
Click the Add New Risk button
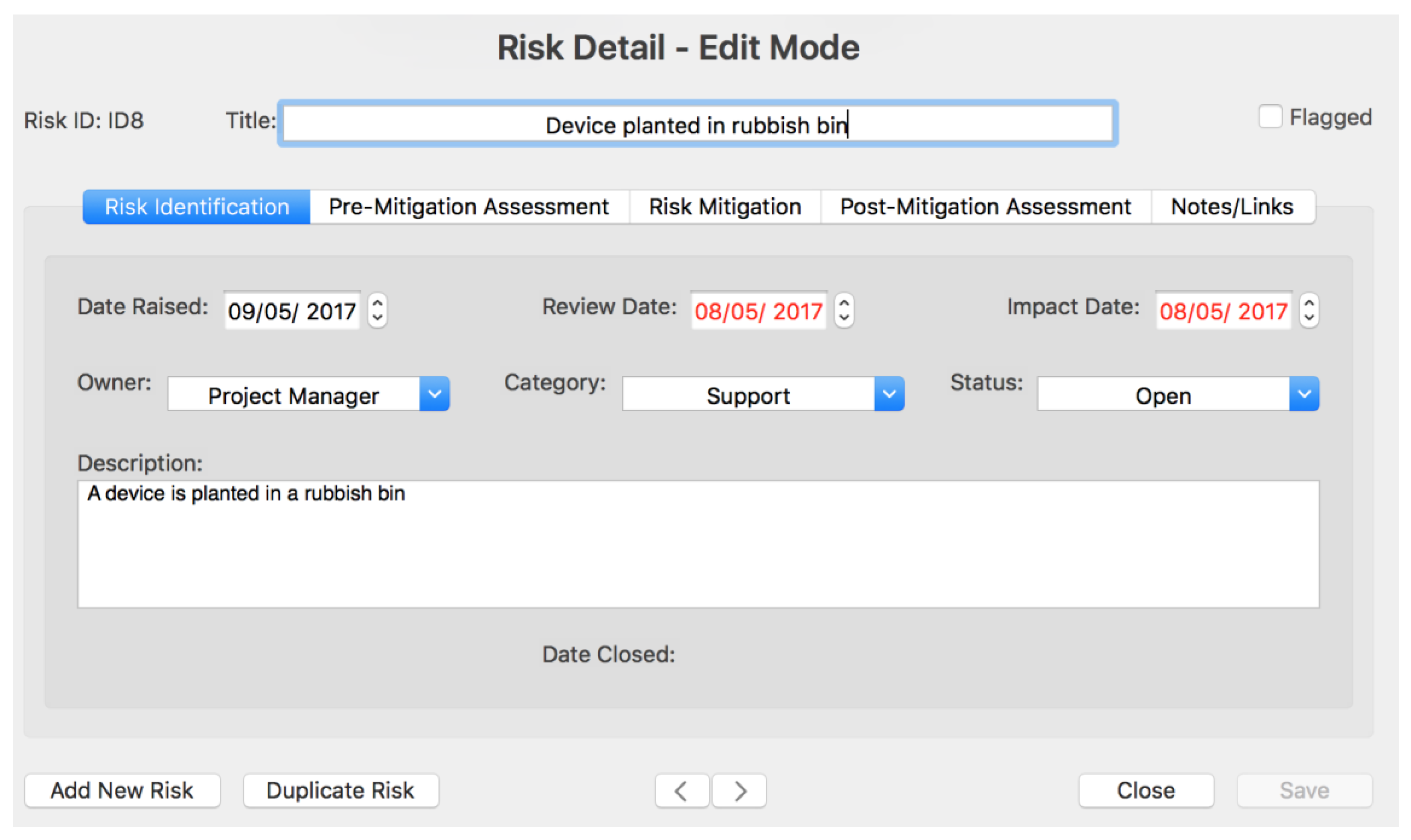(x=122, y=791)
